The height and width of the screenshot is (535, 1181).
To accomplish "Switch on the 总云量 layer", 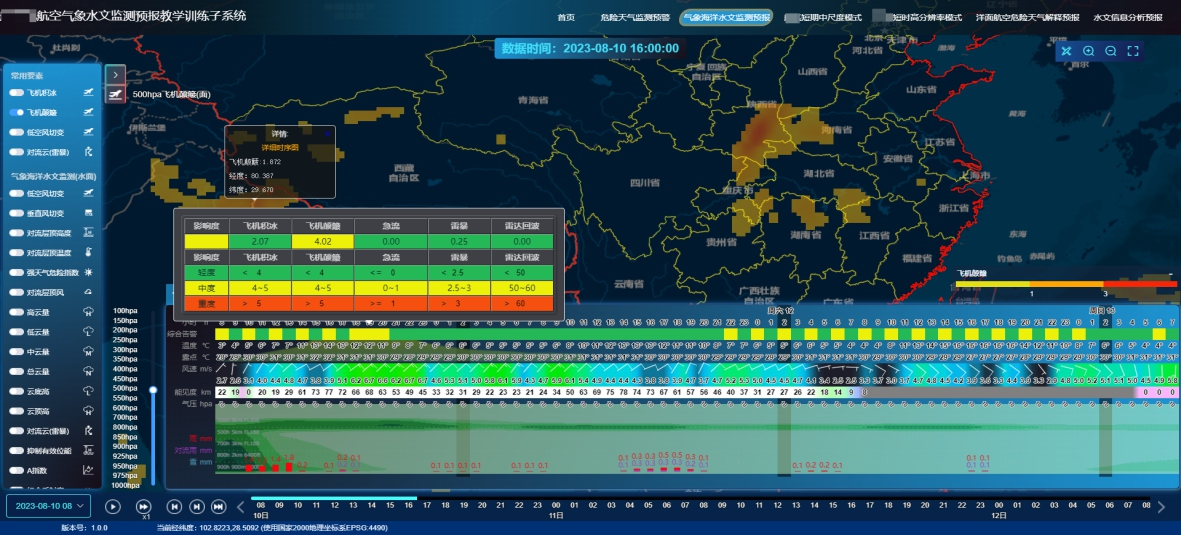I will (x=17, y=371).
